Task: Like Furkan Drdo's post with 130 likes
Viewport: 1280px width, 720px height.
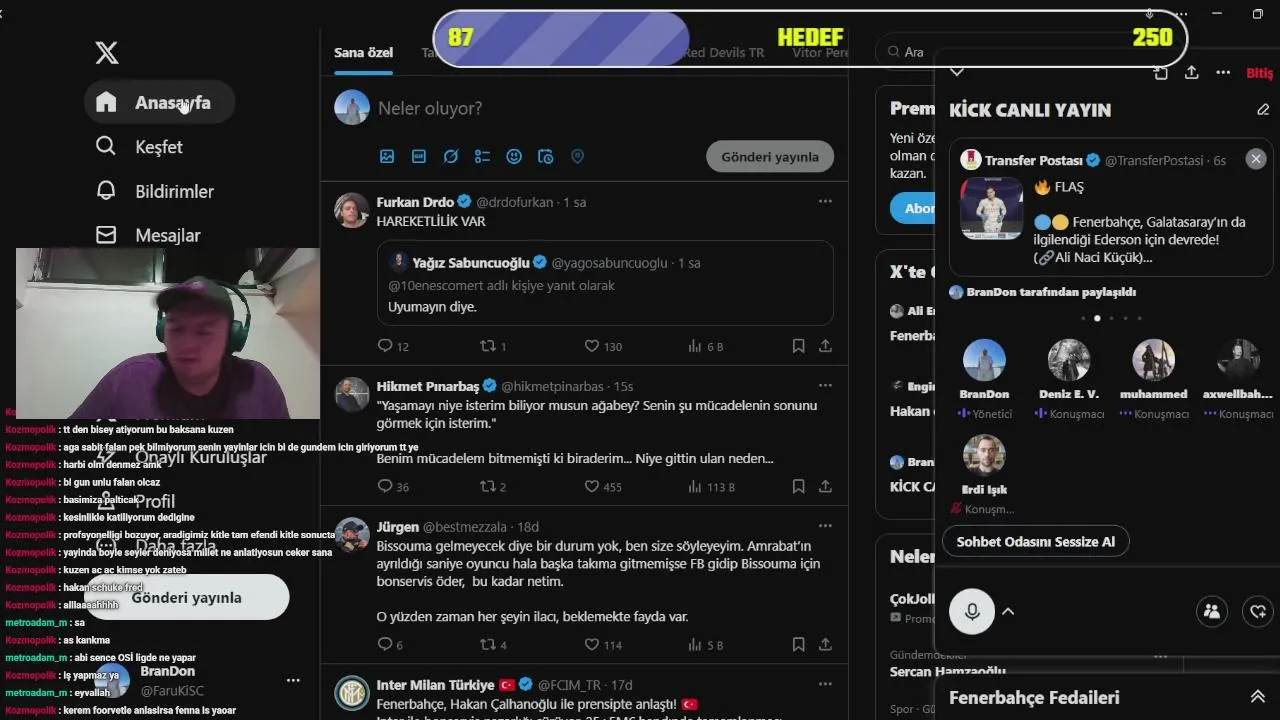Action: coord(592,346)
